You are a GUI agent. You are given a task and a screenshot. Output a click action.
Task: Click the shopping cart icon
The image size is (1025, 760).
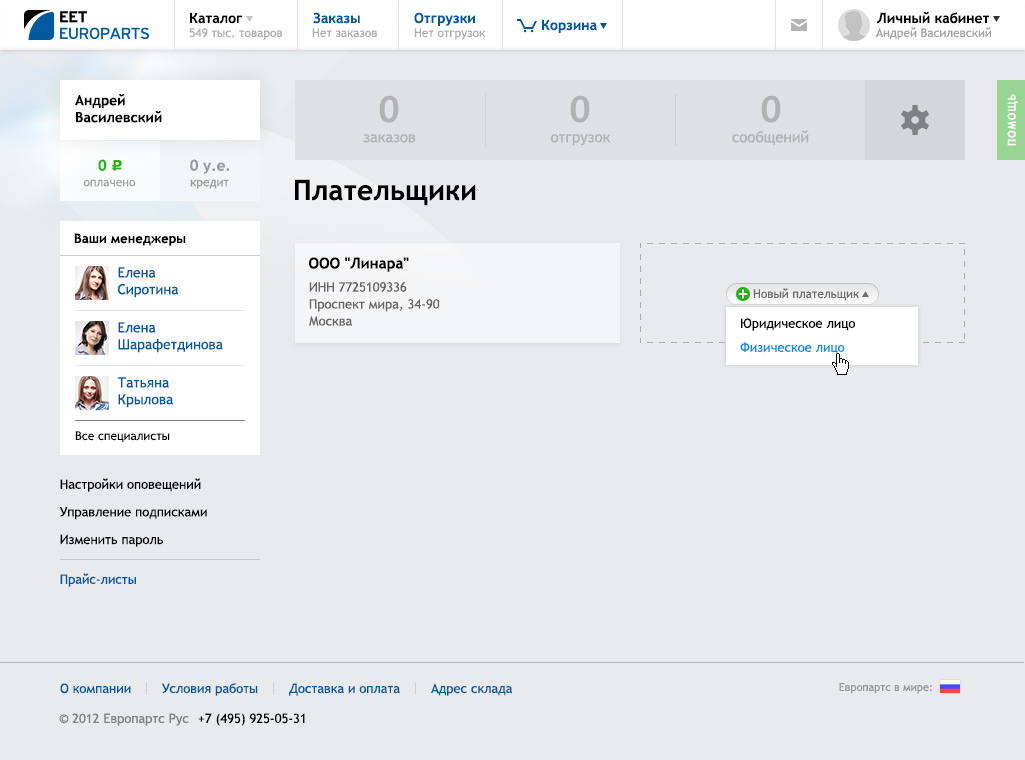pyautogui.click(x=526, y=26)
